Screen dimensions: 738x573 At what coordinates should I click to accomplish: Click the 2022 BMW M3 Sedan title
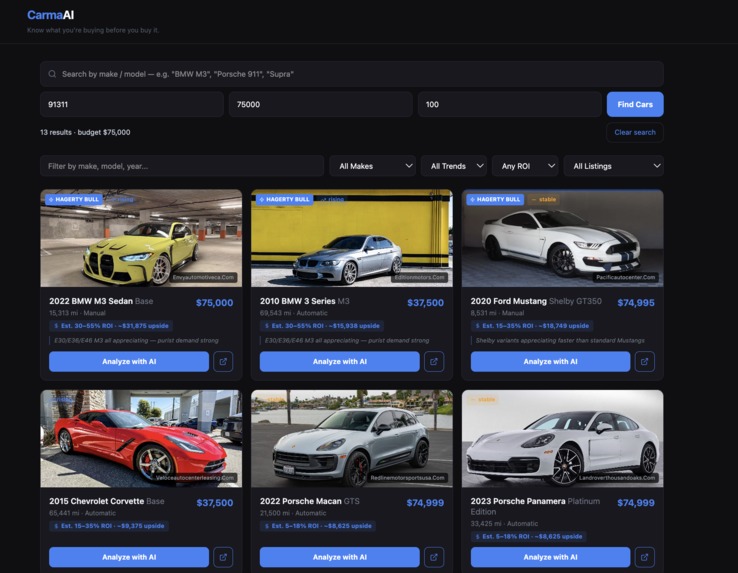tap(91, 301)
